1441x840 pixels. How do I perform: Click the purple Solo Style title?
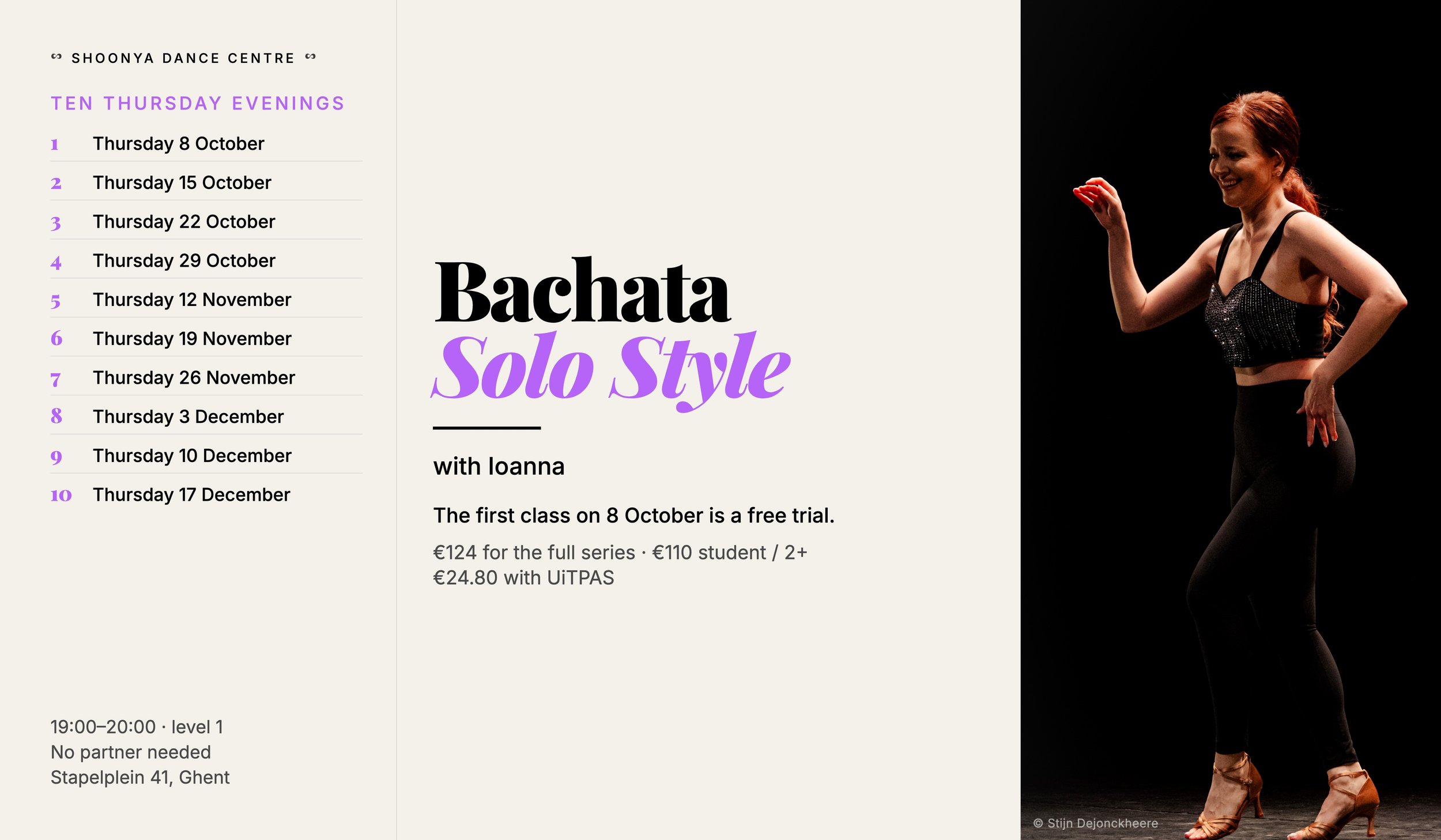point(611,370)
